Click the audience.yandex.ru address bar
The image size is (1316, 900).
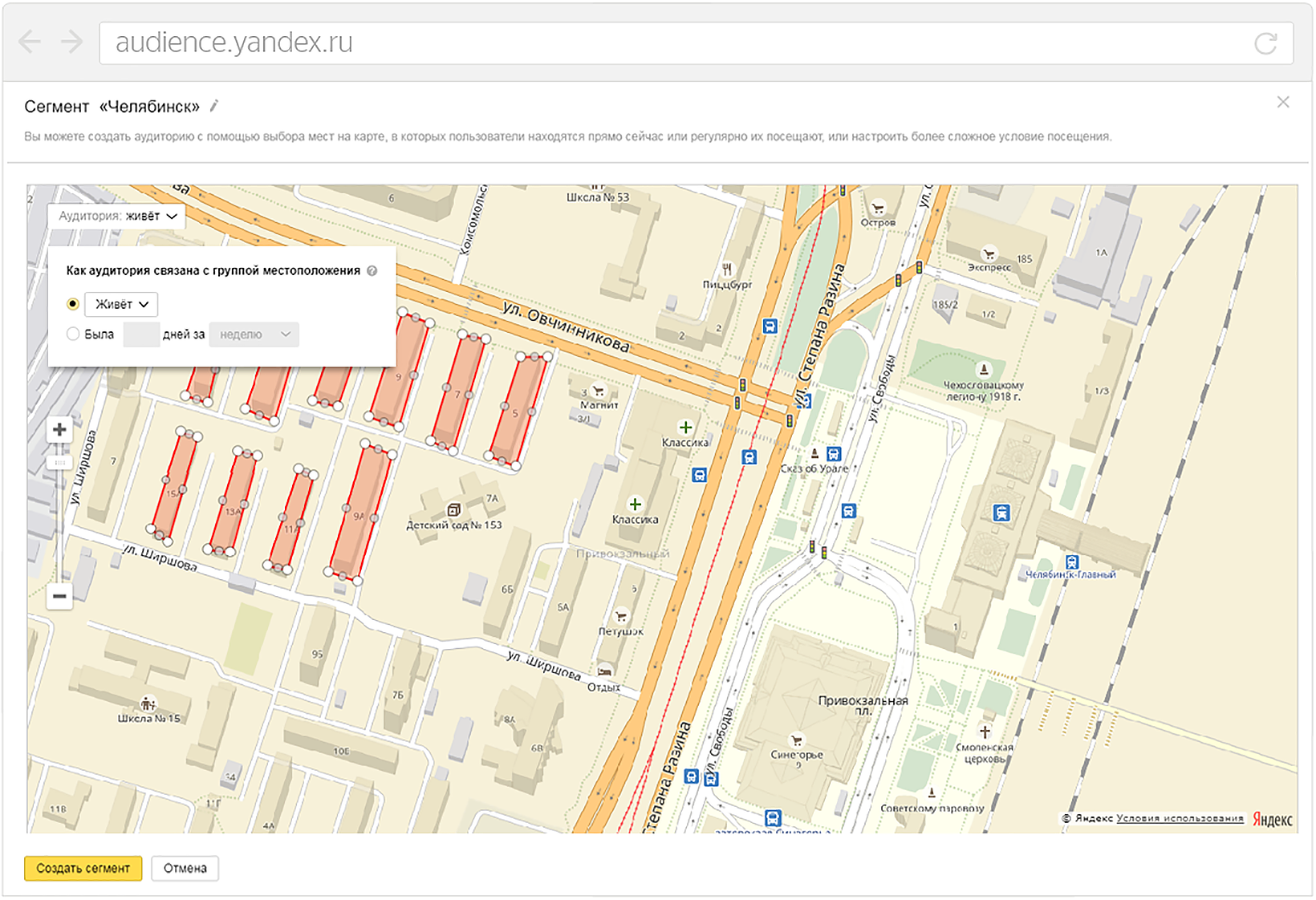coord(696,43)
